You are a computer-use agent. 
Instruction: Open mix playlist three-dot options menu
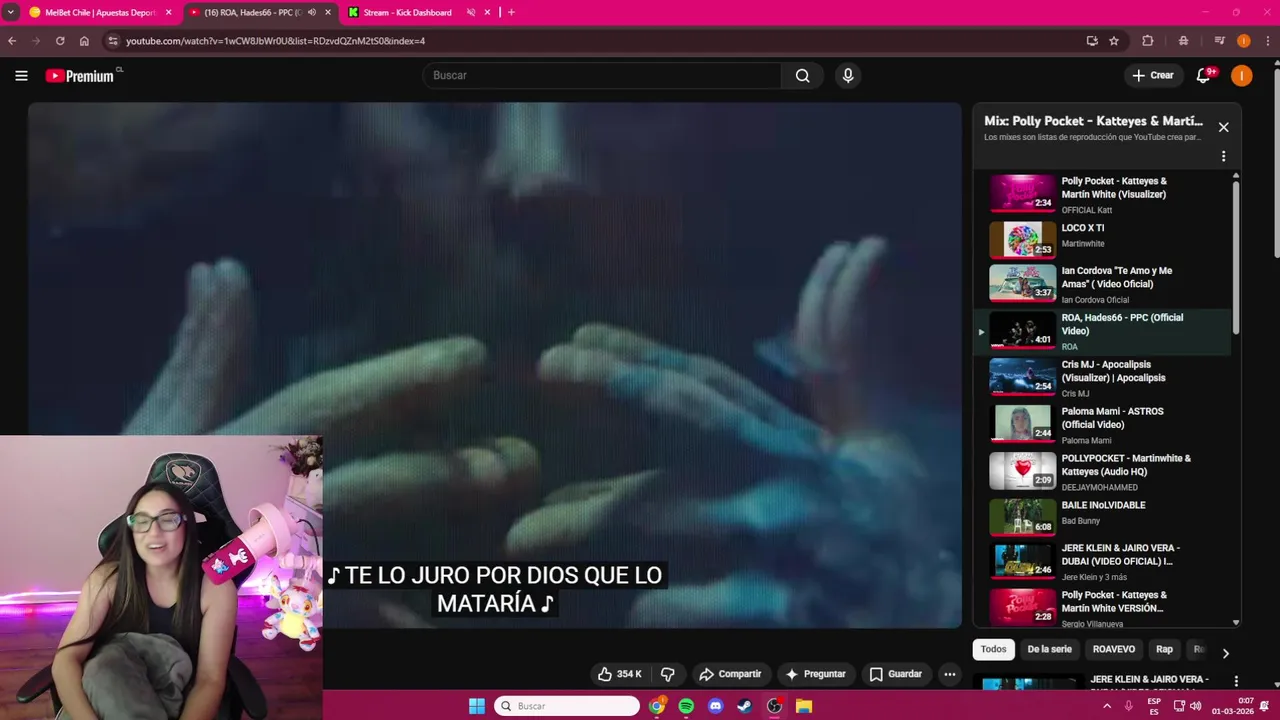click(1223, 156)
